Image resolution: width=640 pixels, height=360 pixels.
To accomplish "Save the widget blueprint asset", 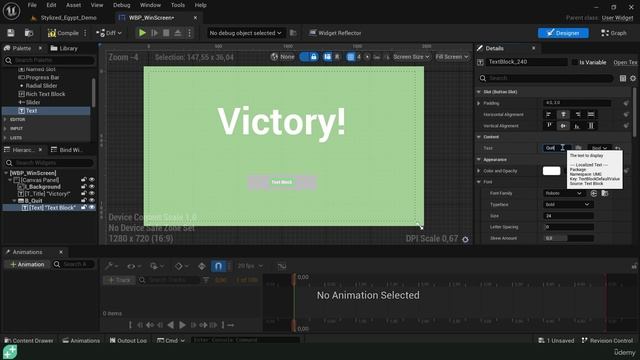I will point(11,33).
